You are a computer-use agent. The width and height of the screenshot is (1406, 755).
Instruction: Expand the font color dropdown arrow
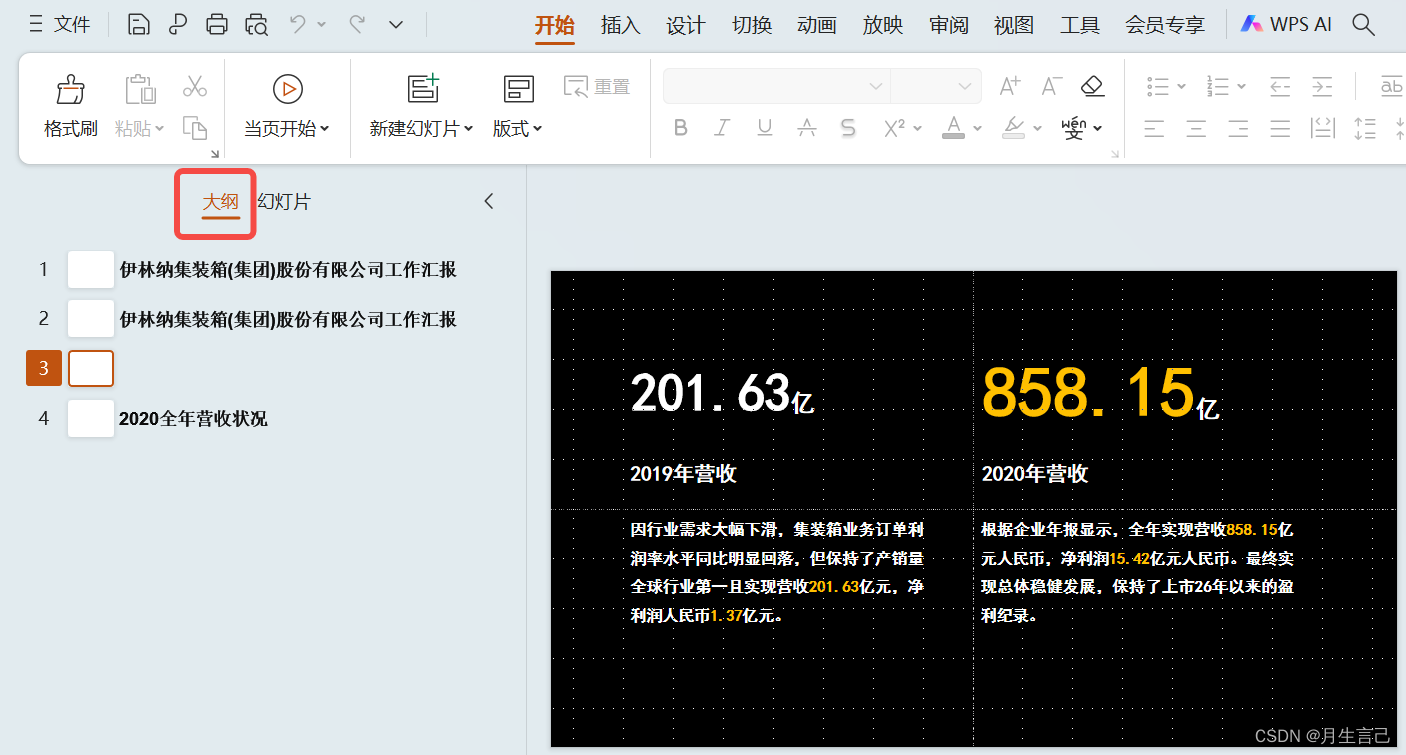(x=977, y=129)
